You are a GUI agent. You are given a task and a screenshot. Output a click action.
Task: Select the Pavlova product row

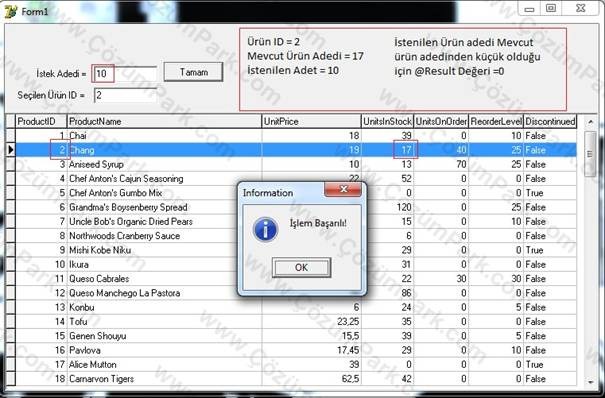(296, 350)
